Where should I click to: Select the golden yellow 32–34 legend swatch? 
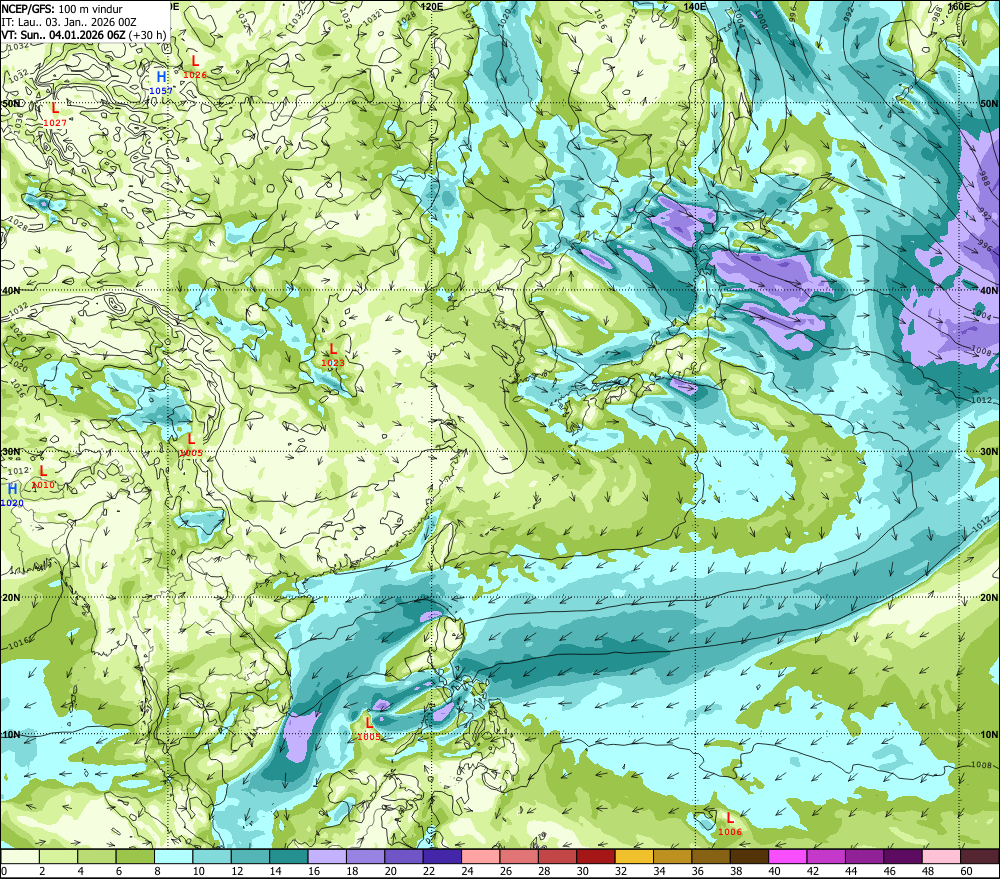(635, 856)
